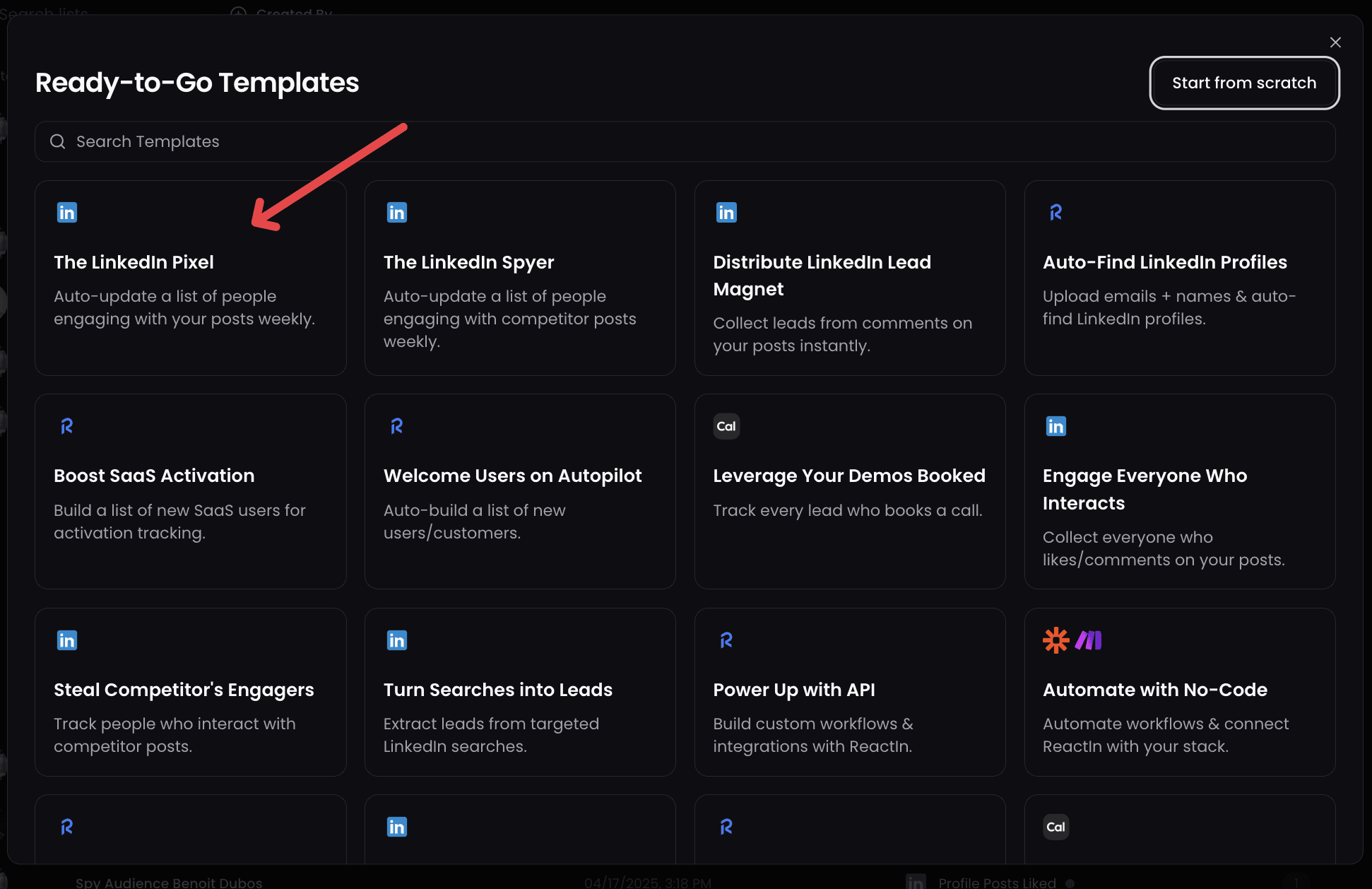The width and height of the screenshot is (1372, 889).
Task: Click the ReactIn logo on the Boost SaaS Activation card
Action: (67, 426)
